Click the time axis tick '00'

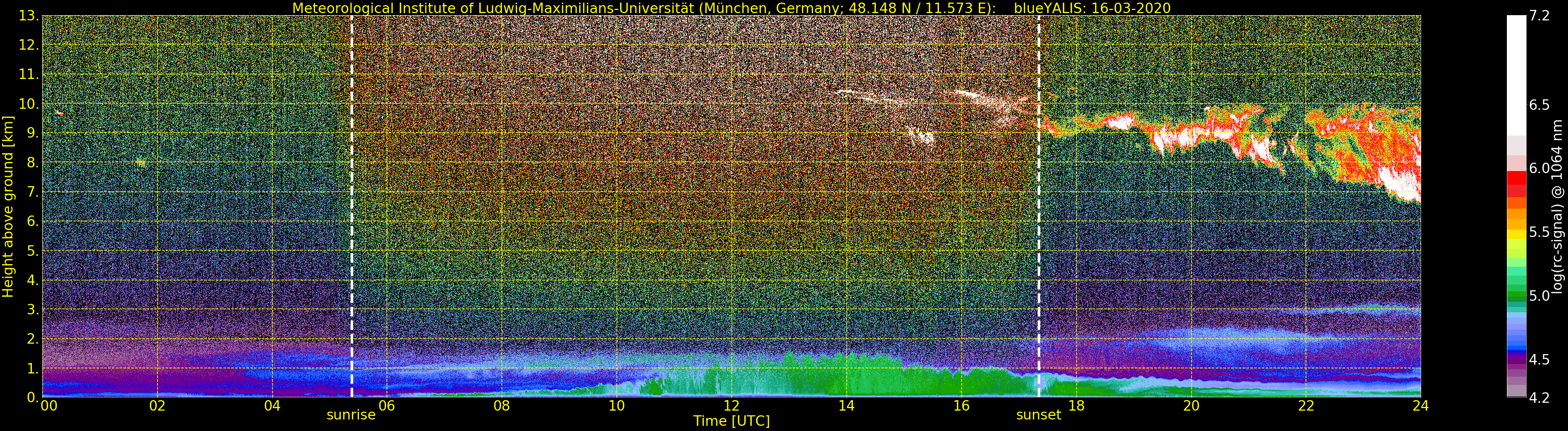click(48, 405)
